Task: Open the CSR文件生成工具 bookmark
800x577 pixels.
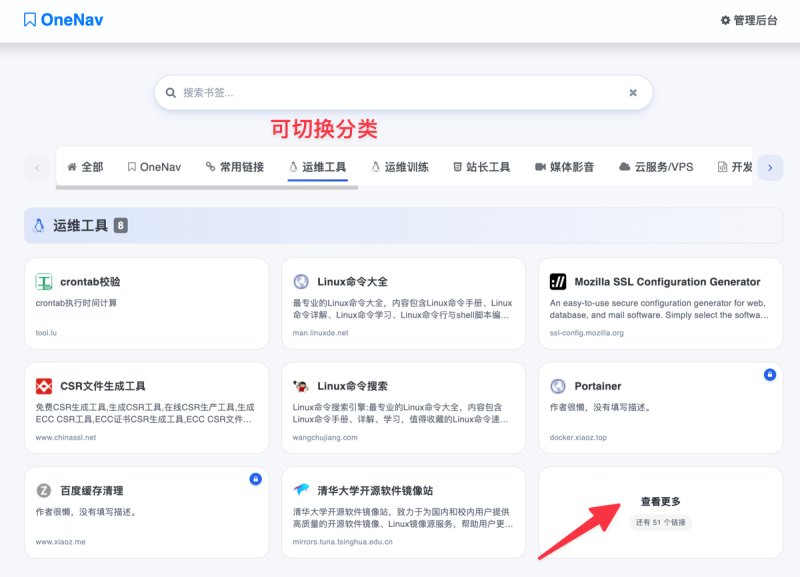Action: coord(146,408)
